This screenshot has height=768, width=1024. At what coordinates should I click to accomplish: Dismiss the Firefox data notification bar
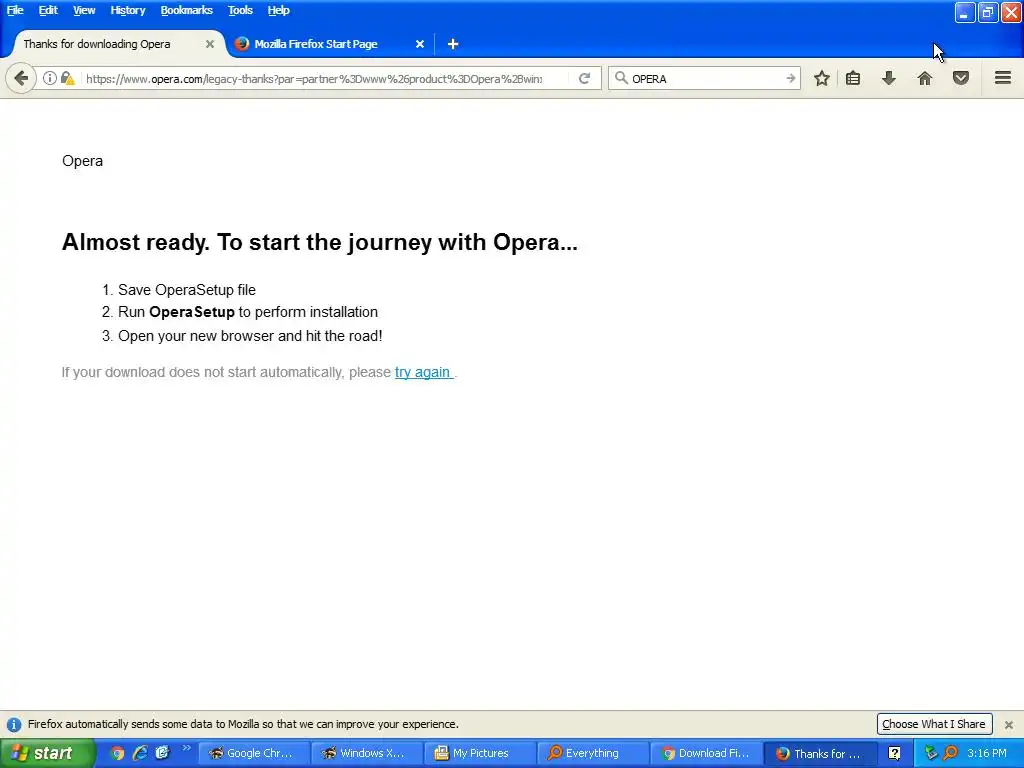pyautogui.click(x=1008, y=724)
